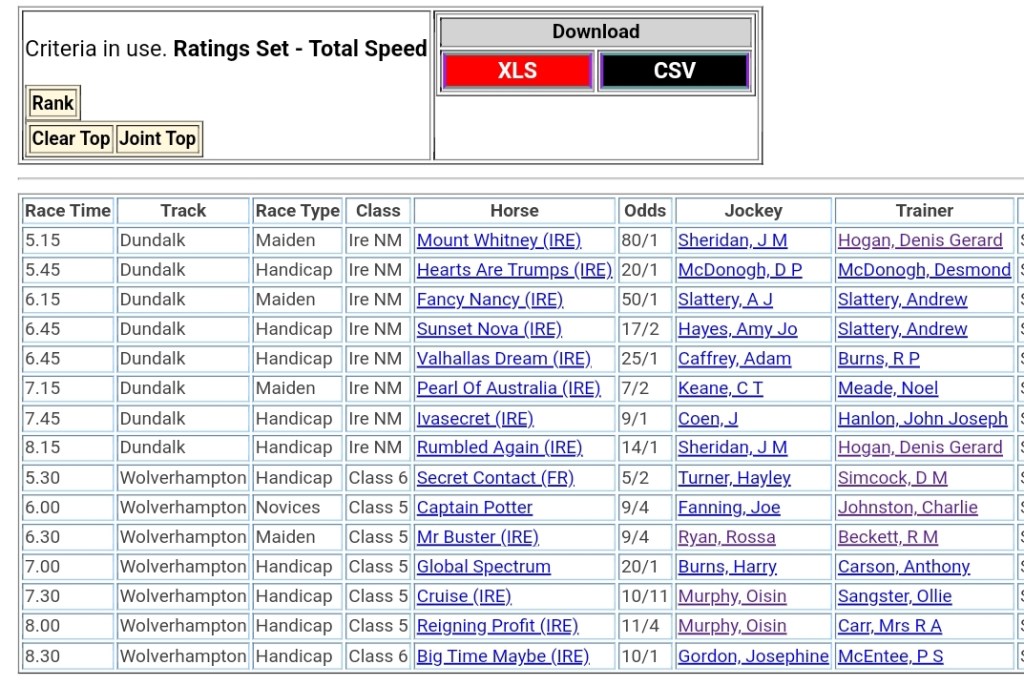Open Mount Whitney (IRE) horse link

[498, 240]
